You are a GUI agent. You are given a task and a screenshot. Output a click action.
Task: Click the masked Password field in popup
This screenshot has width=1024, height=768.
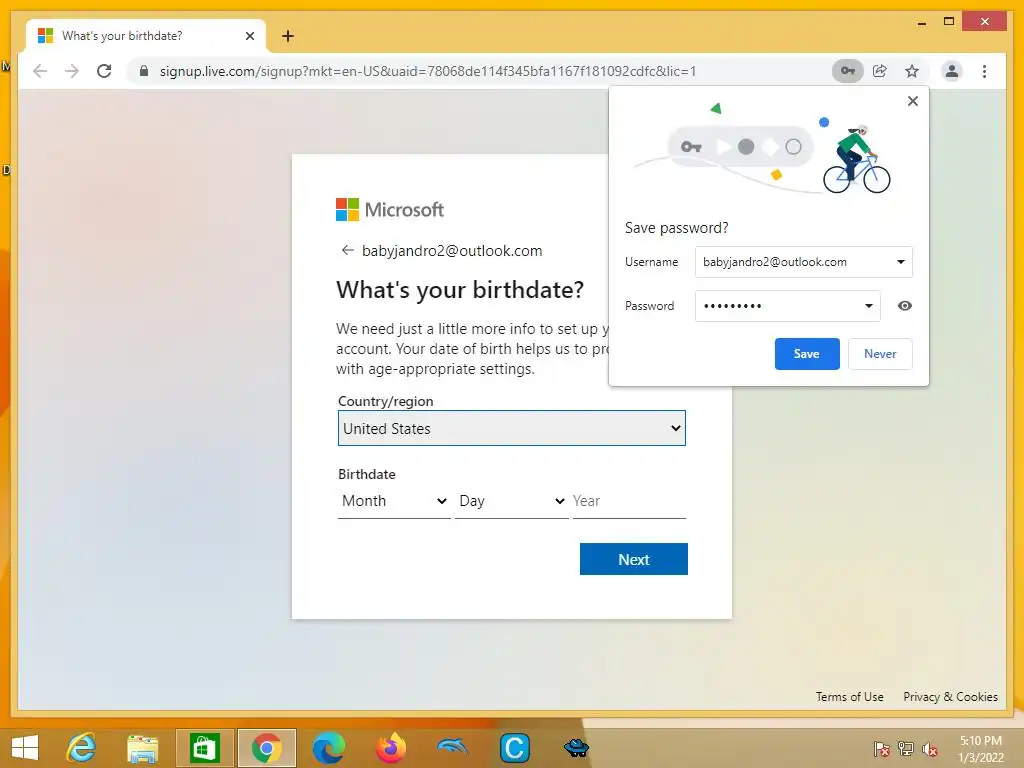pos(788,306)
